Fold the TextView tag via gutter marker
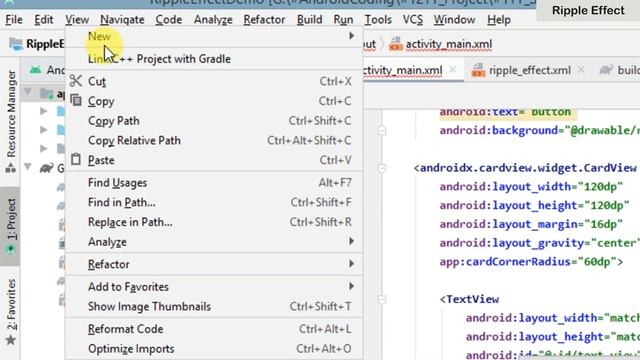Image resolution: width=640 pixels, height=360 pixels. 382,299
